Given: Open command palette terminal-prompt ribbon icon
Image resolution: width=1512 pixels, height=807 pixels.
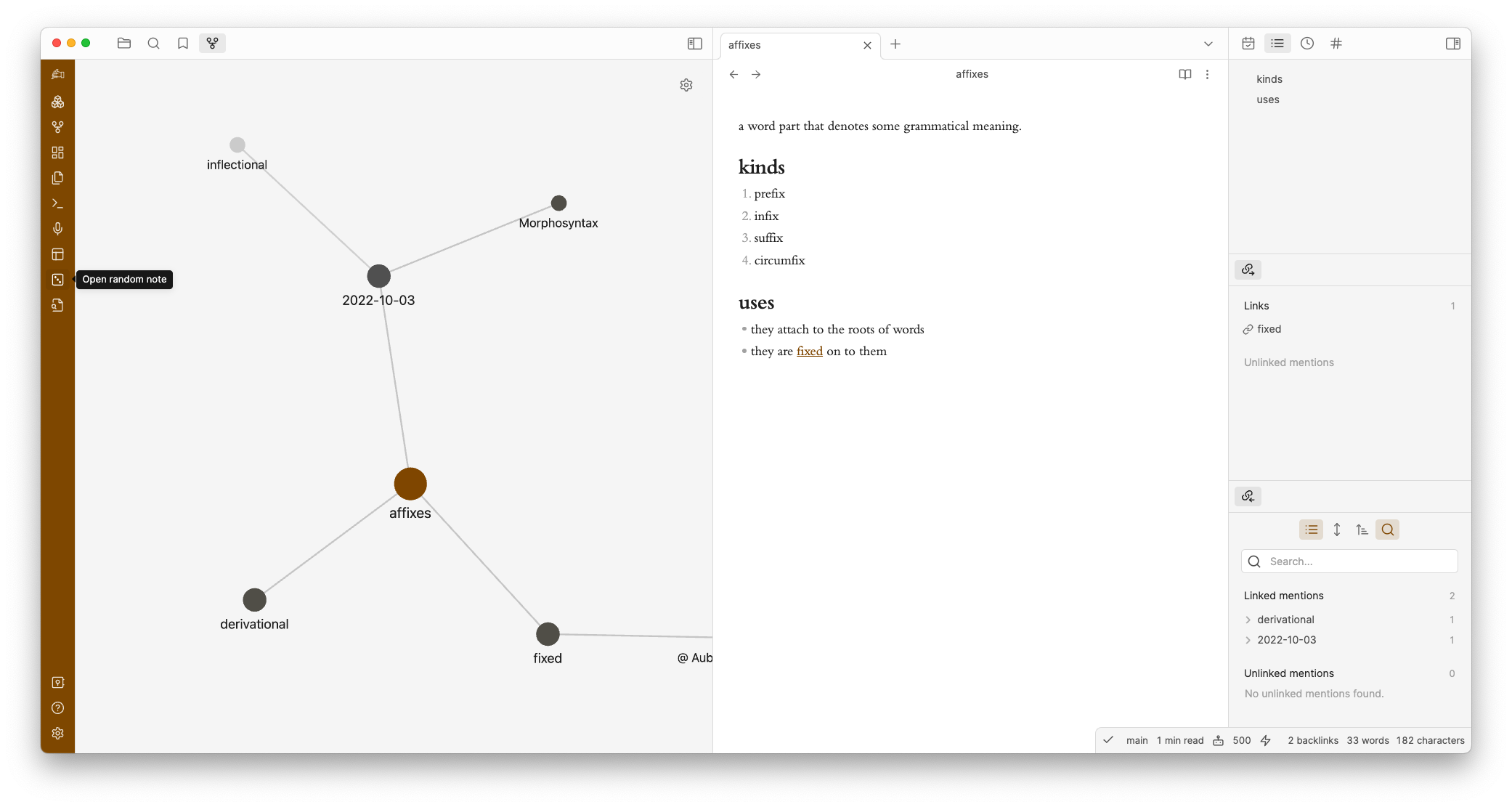Looking at the screenshot, I should click(x=58, y=203).
